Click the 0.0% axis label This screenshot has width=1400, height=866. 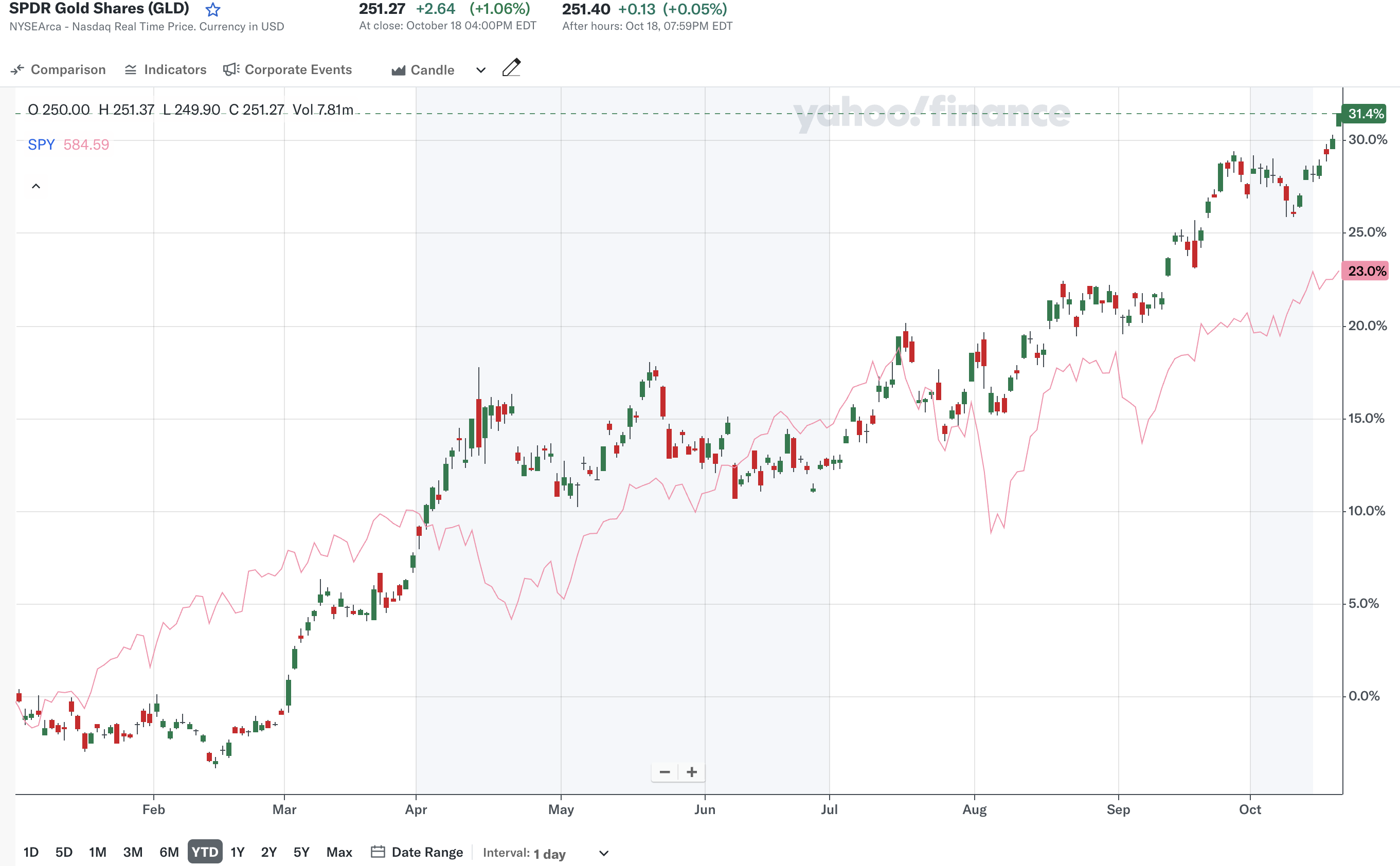[1364, 696]
